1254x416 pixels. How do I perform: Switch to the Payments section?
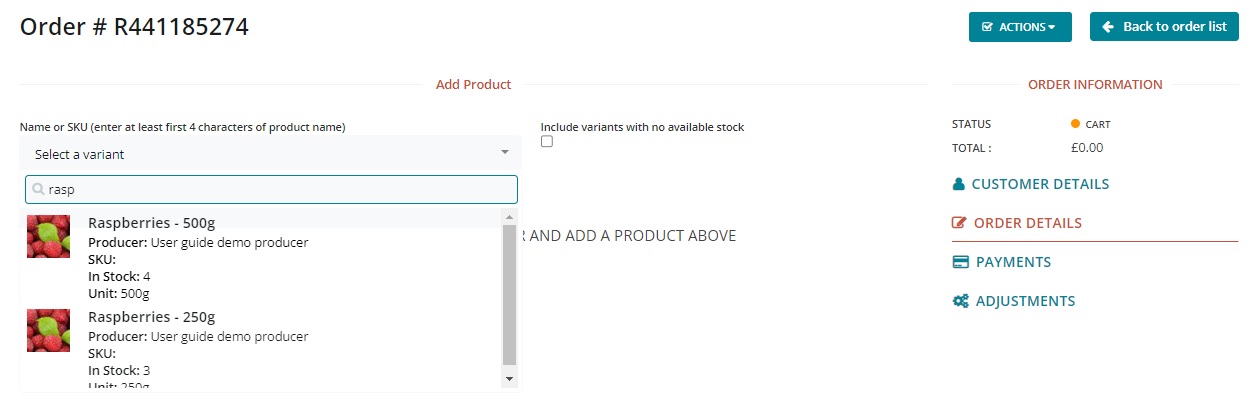pyautogui.click(x=1013, y=262)
